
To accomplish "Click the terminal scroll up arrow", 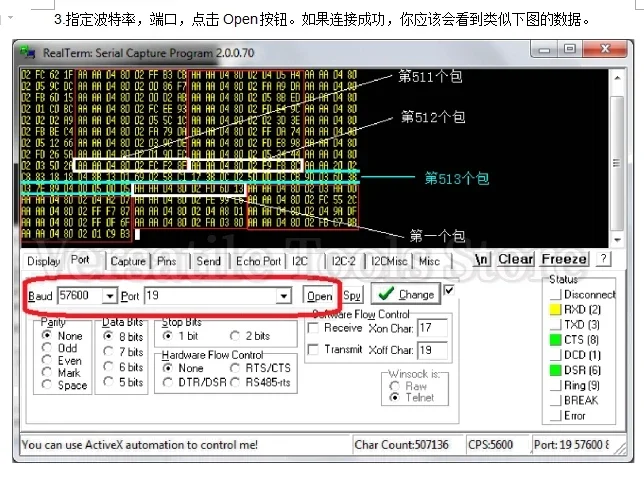I will click(x=617, y=78).
